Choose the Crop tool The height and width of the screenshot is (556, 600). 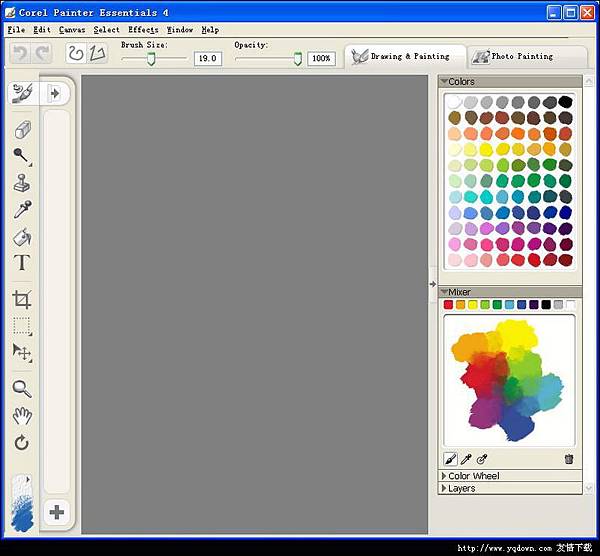22,298
